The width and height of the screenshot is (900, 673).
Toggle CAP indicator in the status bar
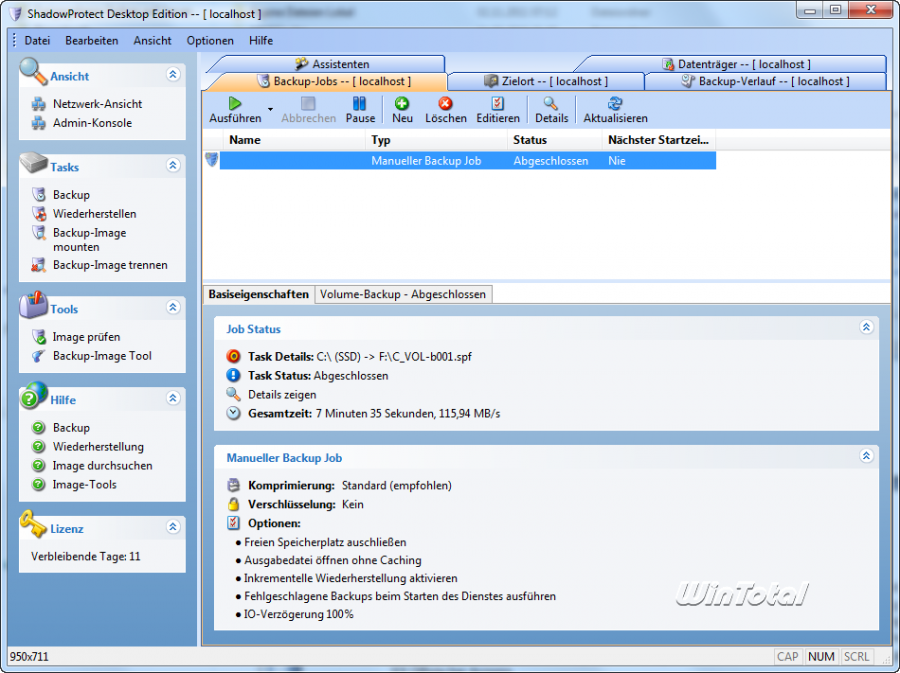pyautogui.click(x=787, y=657)
